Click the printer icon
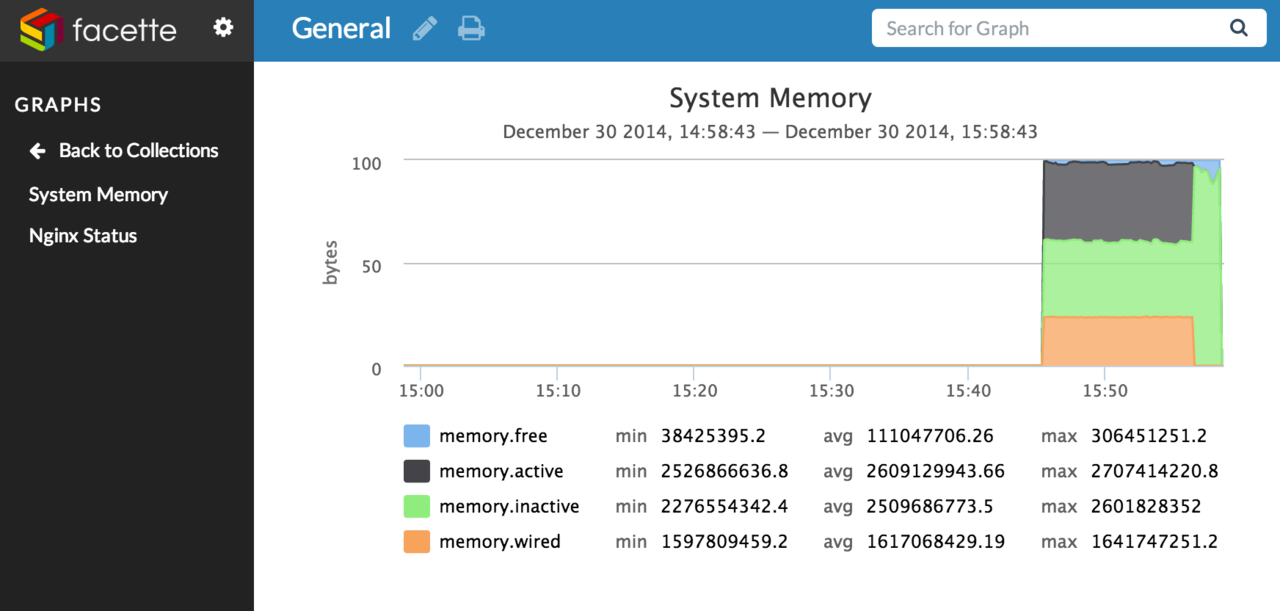The image size is (1280, 611). pos(471,29)
